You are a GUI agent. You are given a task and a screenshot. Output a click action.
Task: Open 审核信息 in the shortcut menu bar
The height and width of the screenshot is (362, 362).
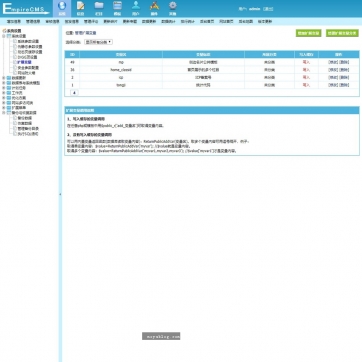tap(52, 21)
